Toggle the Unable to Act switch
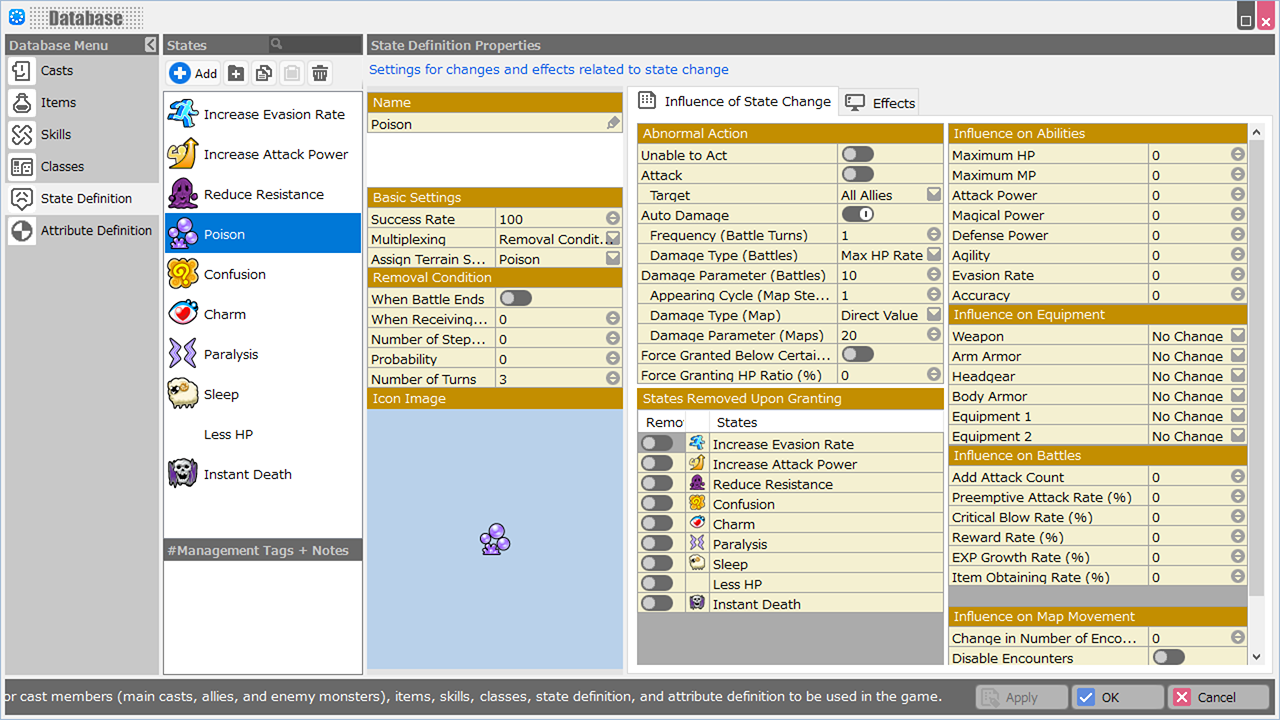The height and width of the screenshot is (720, 1280). [857, 154]
